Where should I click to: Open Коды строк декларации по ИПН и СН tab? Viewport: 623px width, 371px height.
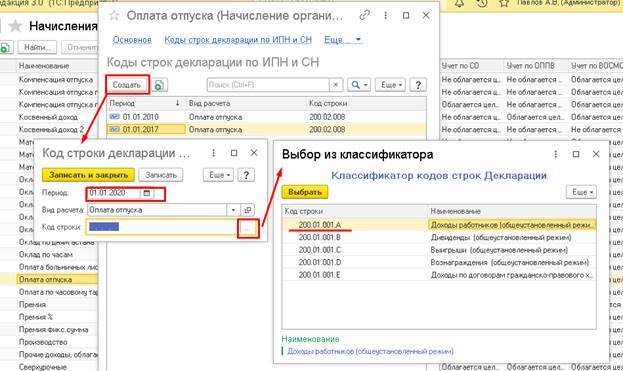238,40
